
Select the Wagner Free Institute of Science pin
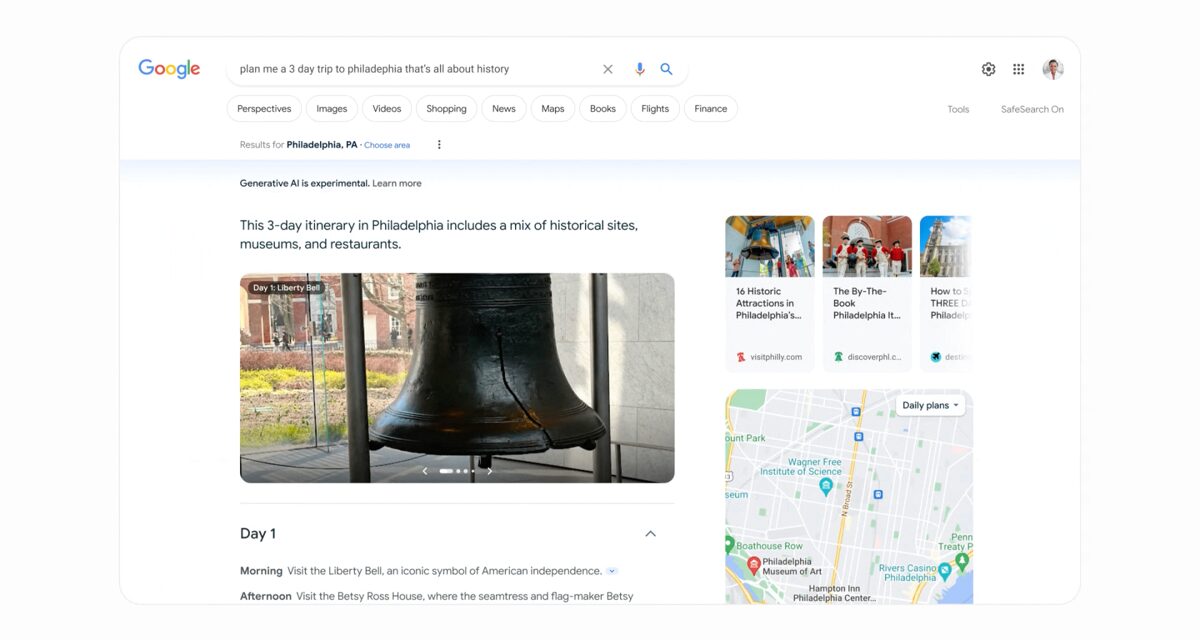pos(826,486)
